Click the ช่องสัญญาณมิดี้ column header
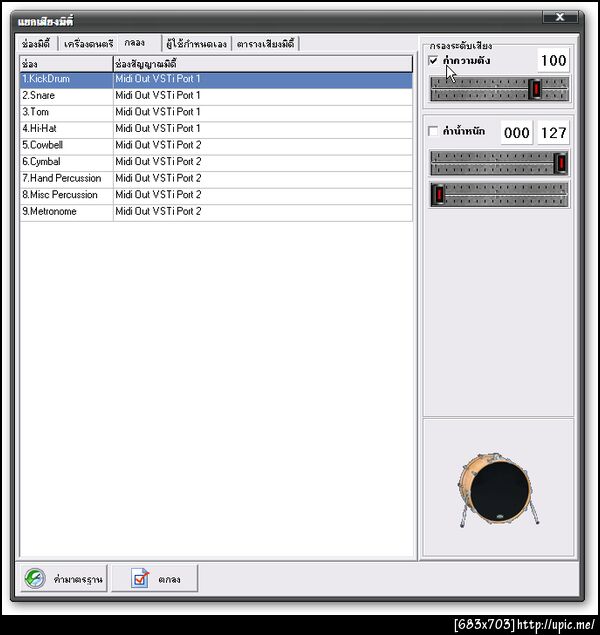Viewport: 600px width, 635px height. pos(263,64)
